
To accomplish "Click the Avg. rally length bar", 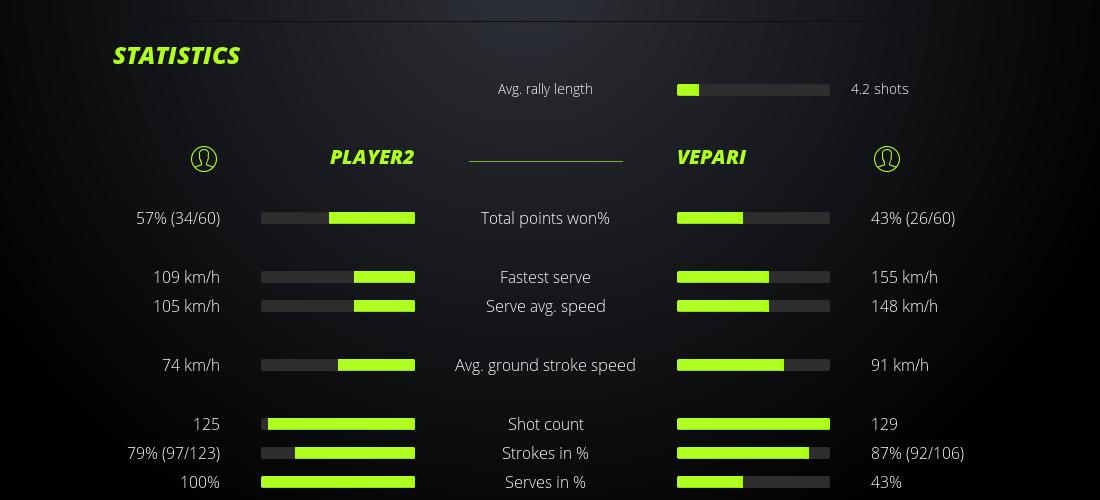I will pos(753,90).
